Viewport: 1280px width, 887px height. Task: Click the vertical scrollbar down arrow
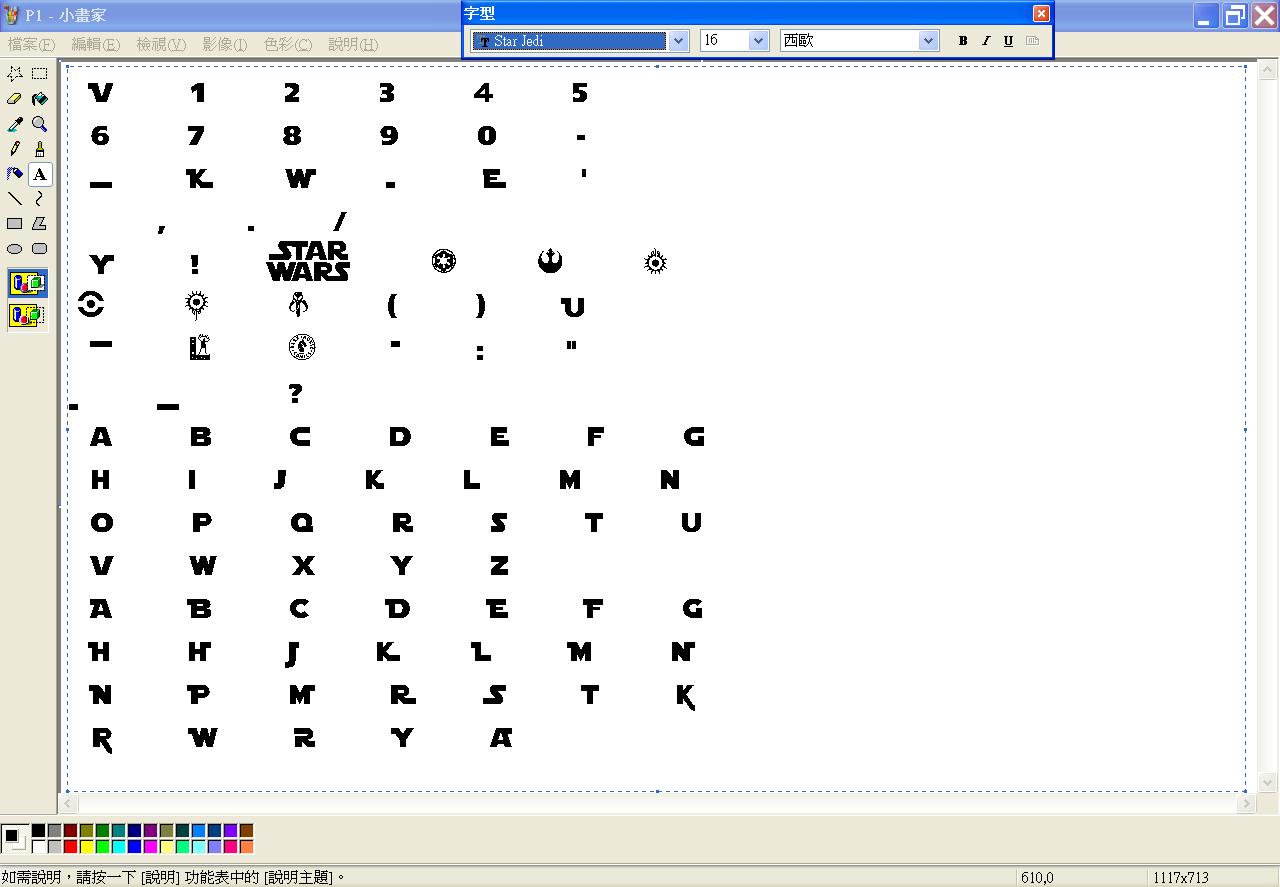[1267, 782]
